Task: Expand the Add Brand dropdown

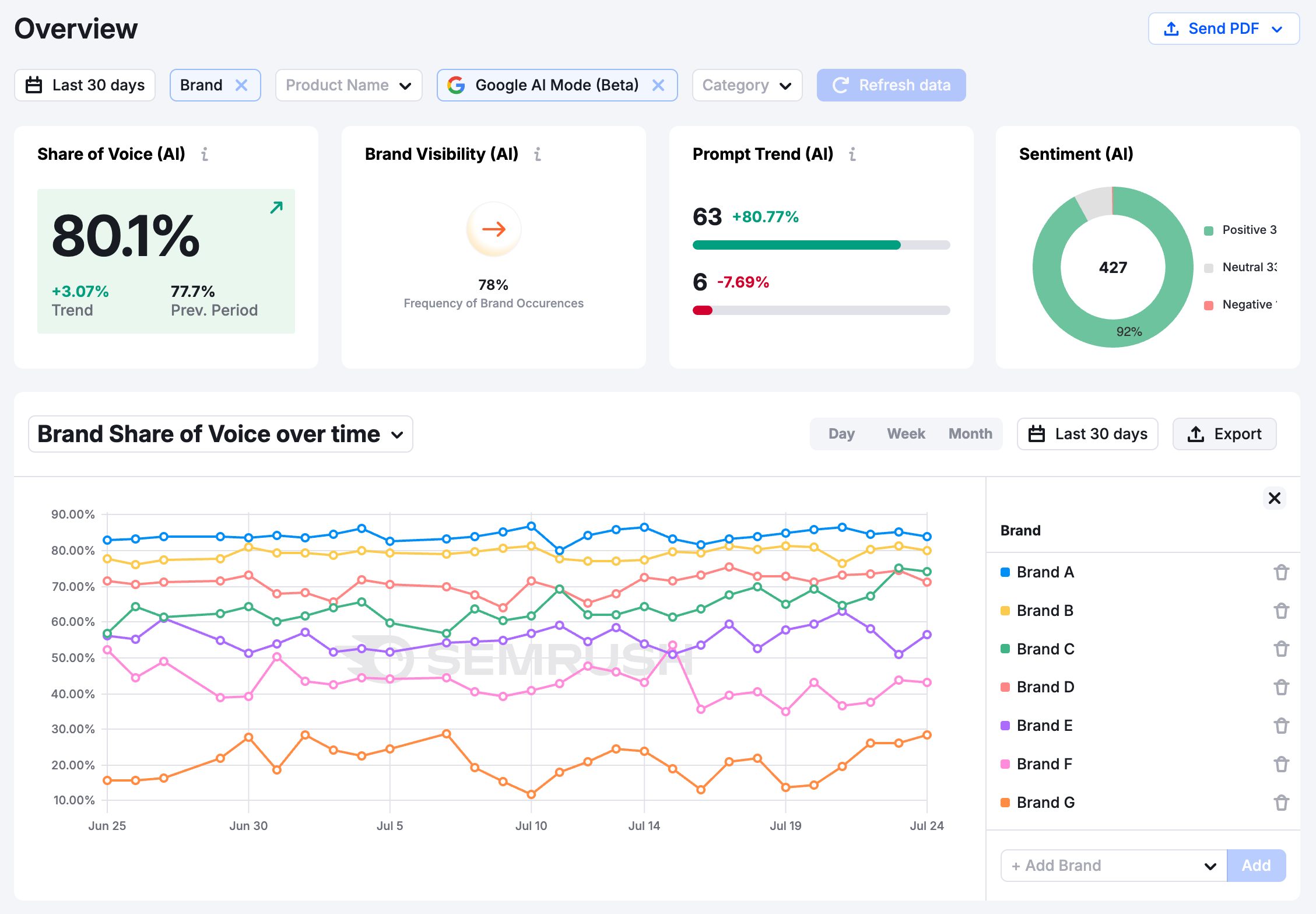Action: [x=1112, y=866]
